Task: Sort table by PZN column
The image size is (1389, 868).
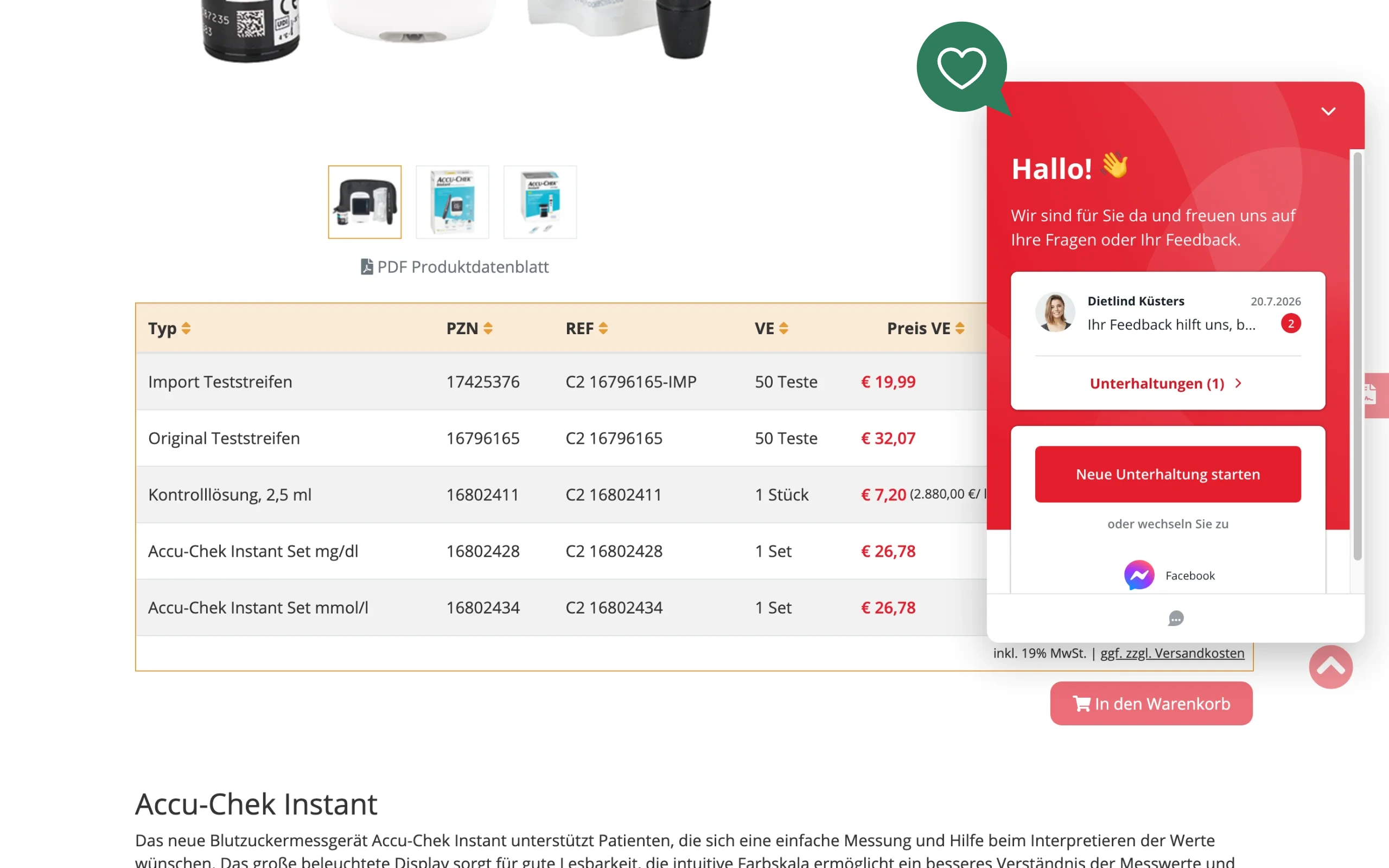Action: [469, 328]
